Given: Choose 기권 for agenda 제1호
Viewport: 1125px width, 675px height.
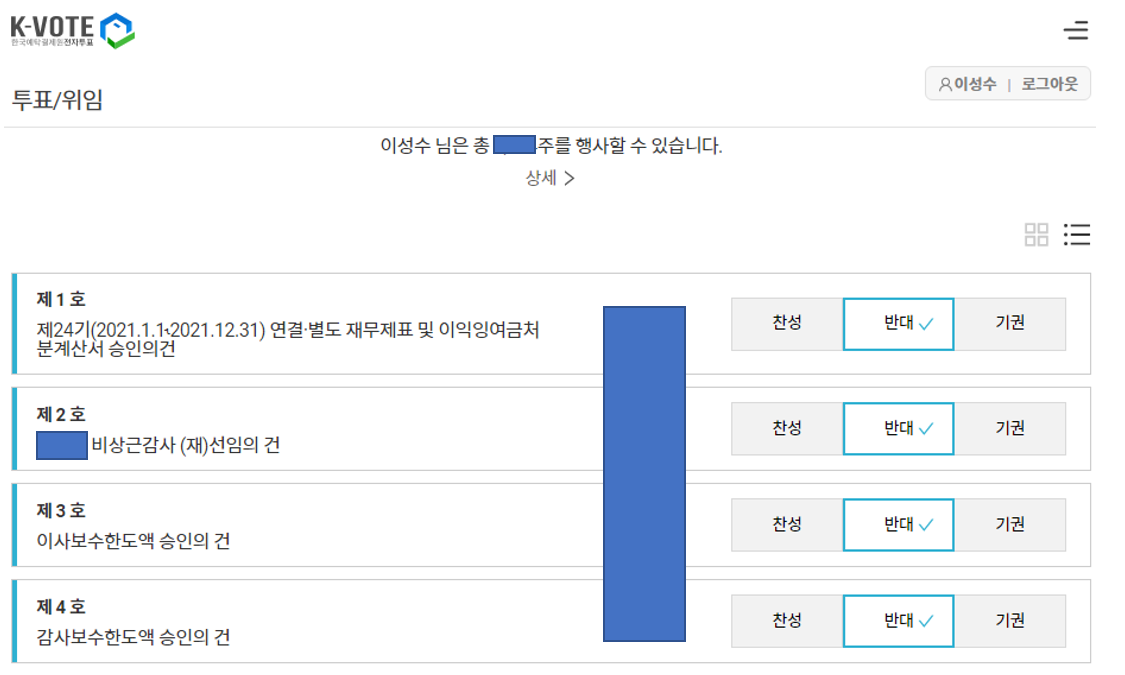Looking at the screenshot, I should (1010, 324).
